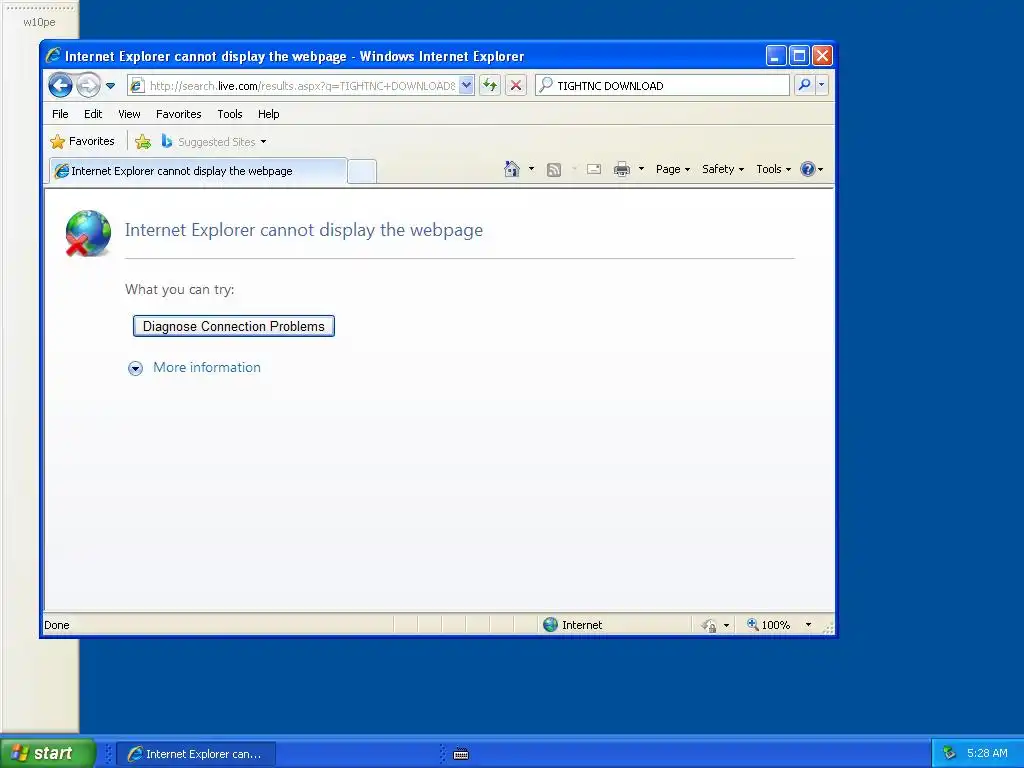1024x768 pixels.
Task: Open the Page command bar menu
Action: click(x=673, y=169)
